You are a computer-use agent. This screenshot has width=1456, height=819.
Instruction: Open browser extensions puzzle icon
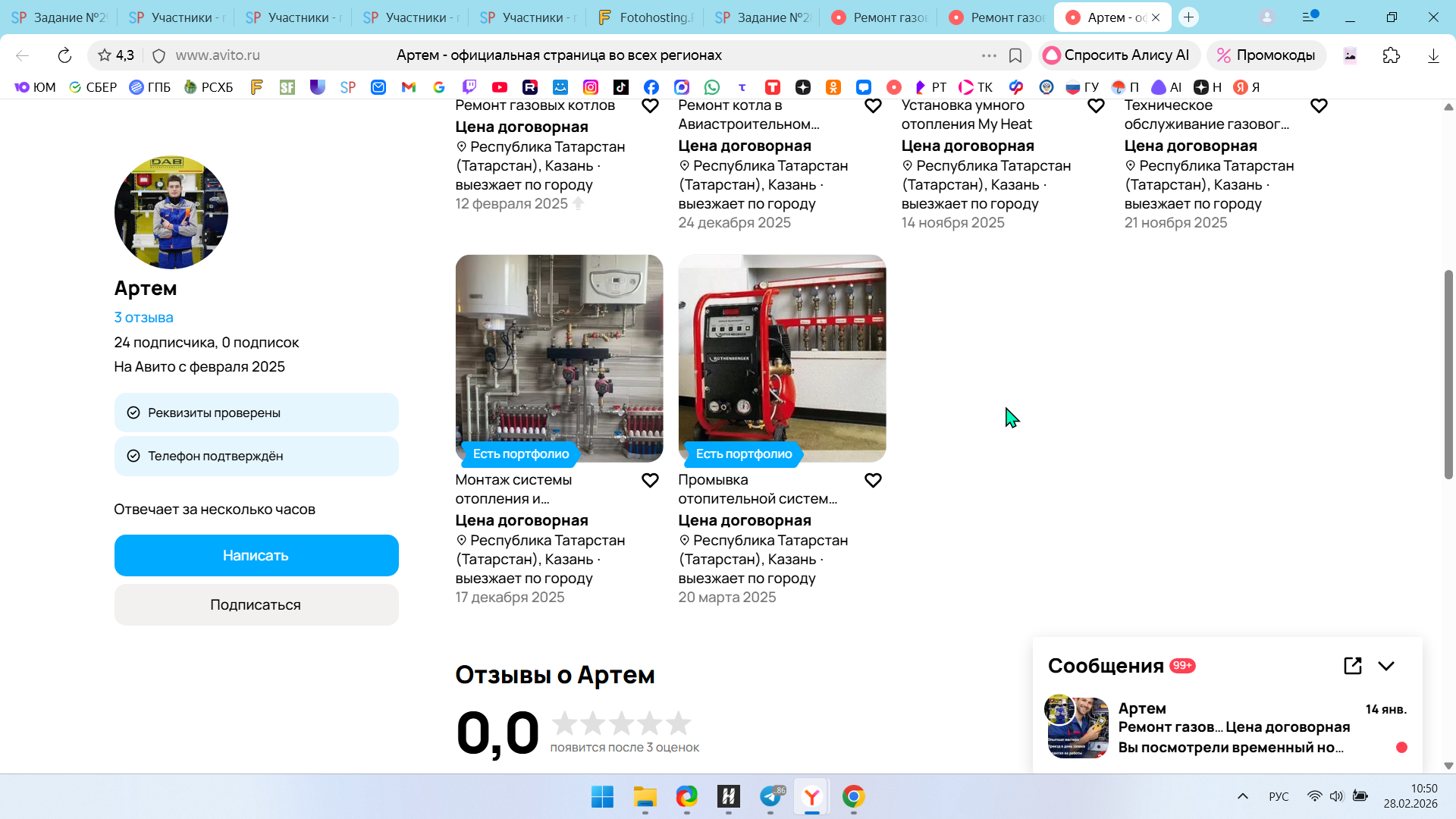coord(1391,55)
